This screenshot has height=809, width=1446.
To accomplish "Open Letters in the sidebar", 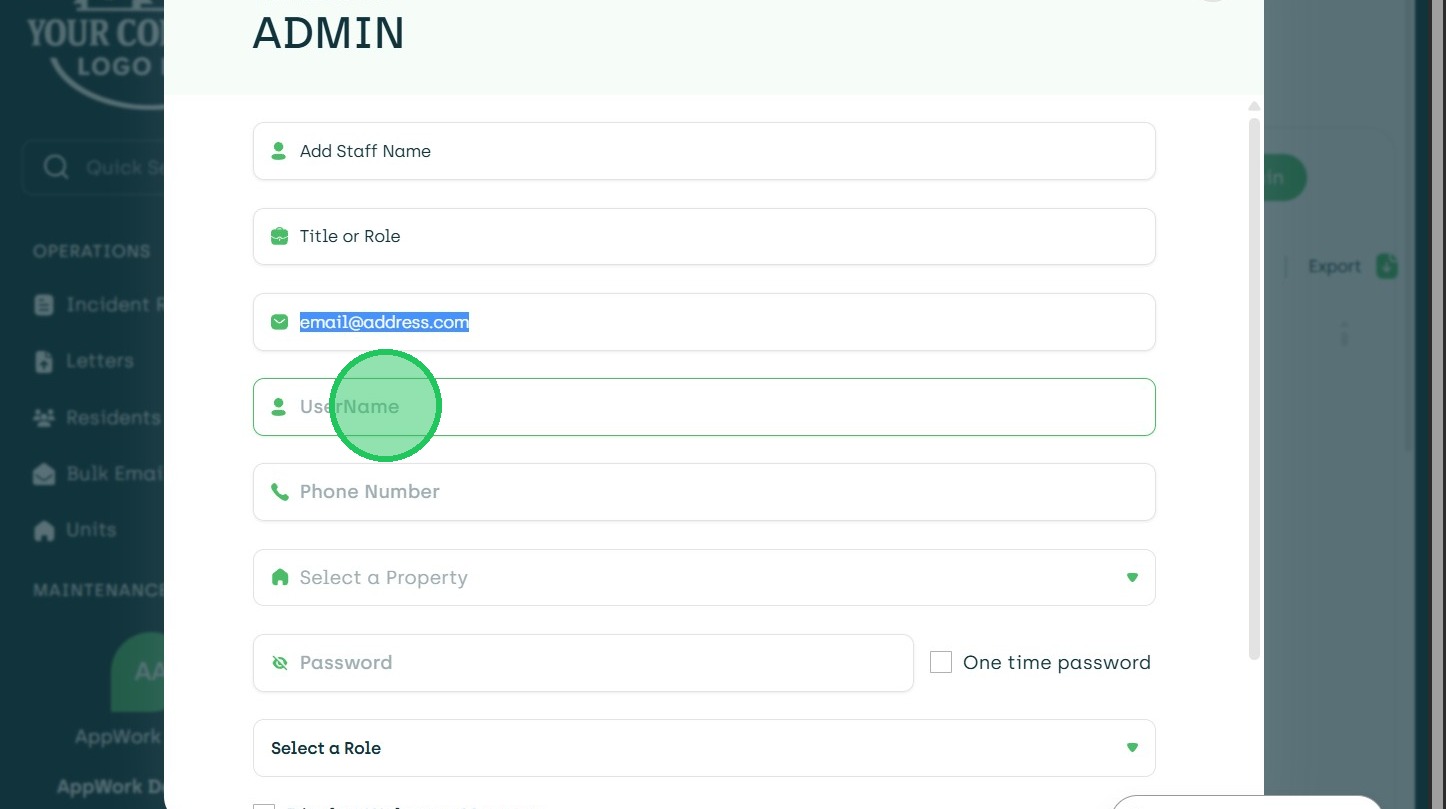I will click(x=99, y=361).
